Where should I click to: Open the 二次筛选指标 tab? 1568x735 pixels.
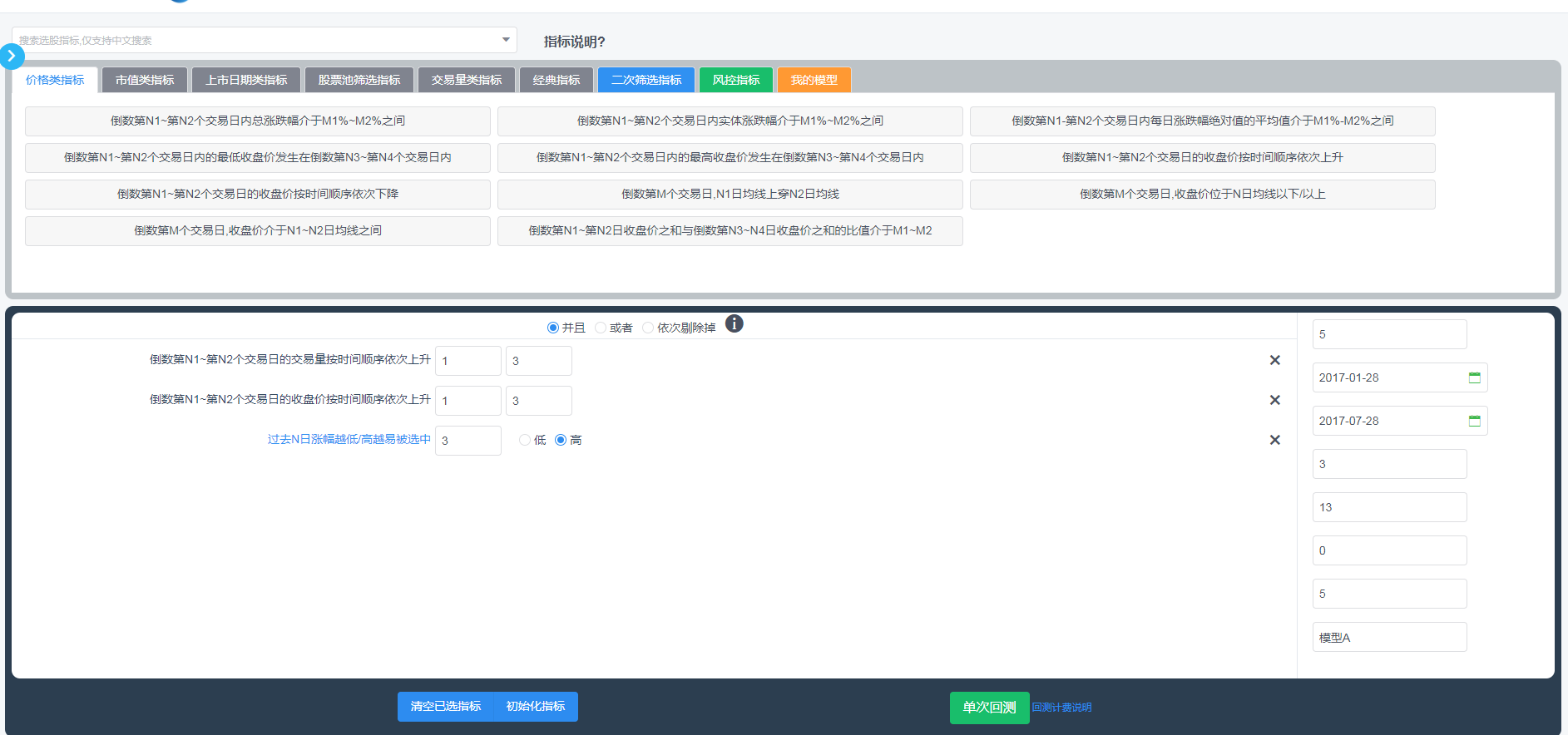[646, 80]
